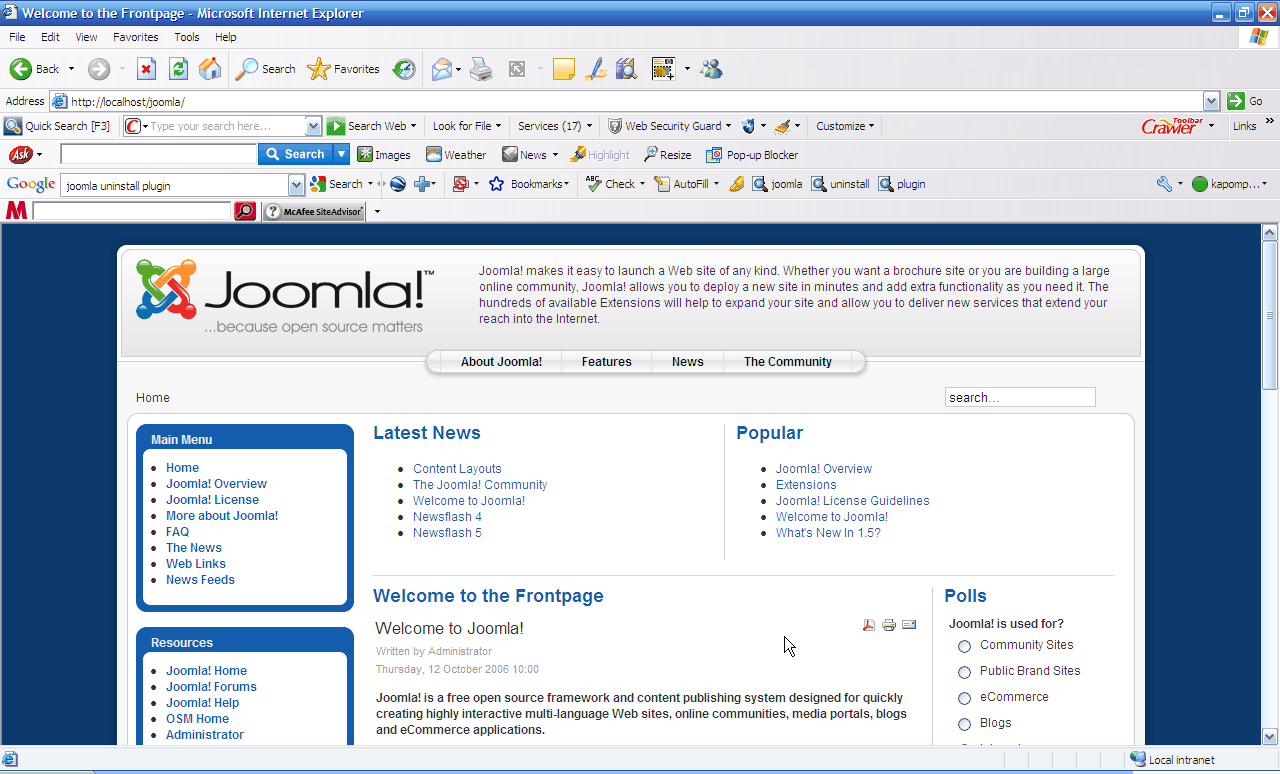Click Google toolbar AutoFill button
Screen dimensions: 1280x774
[x=681, y=184]
